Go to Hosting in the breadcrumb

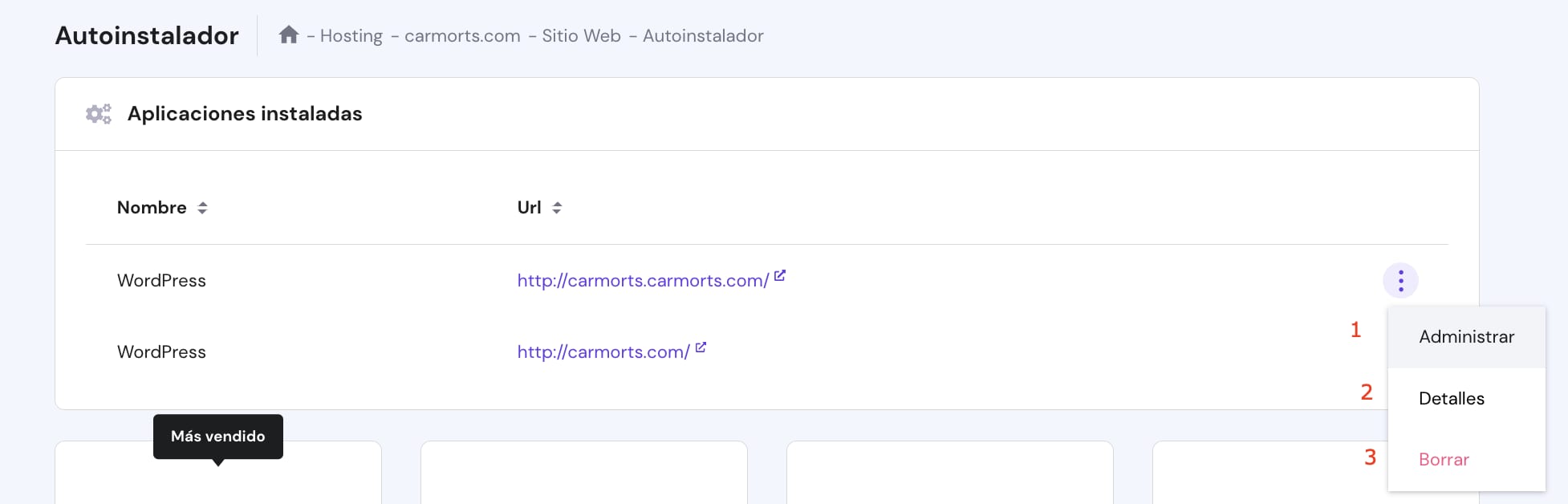coord(351,36)
